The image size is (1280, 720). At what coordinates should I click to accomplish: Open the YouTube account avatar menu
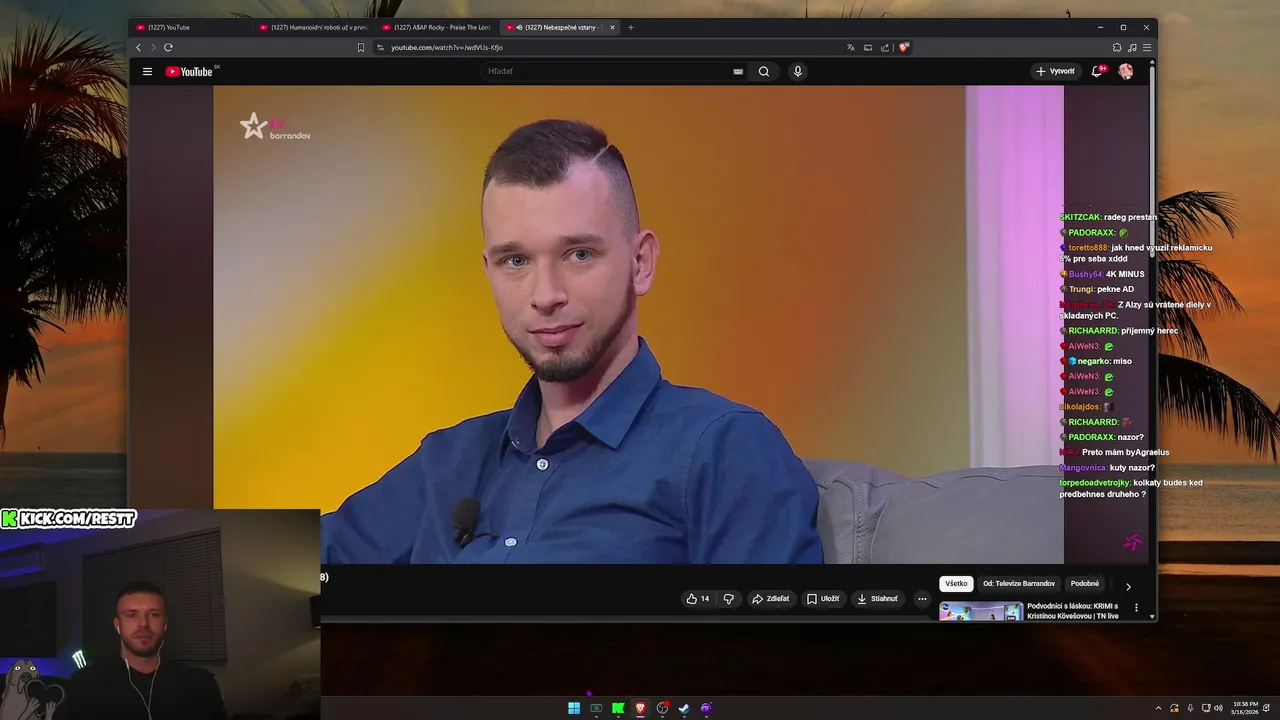(1126, 71)
